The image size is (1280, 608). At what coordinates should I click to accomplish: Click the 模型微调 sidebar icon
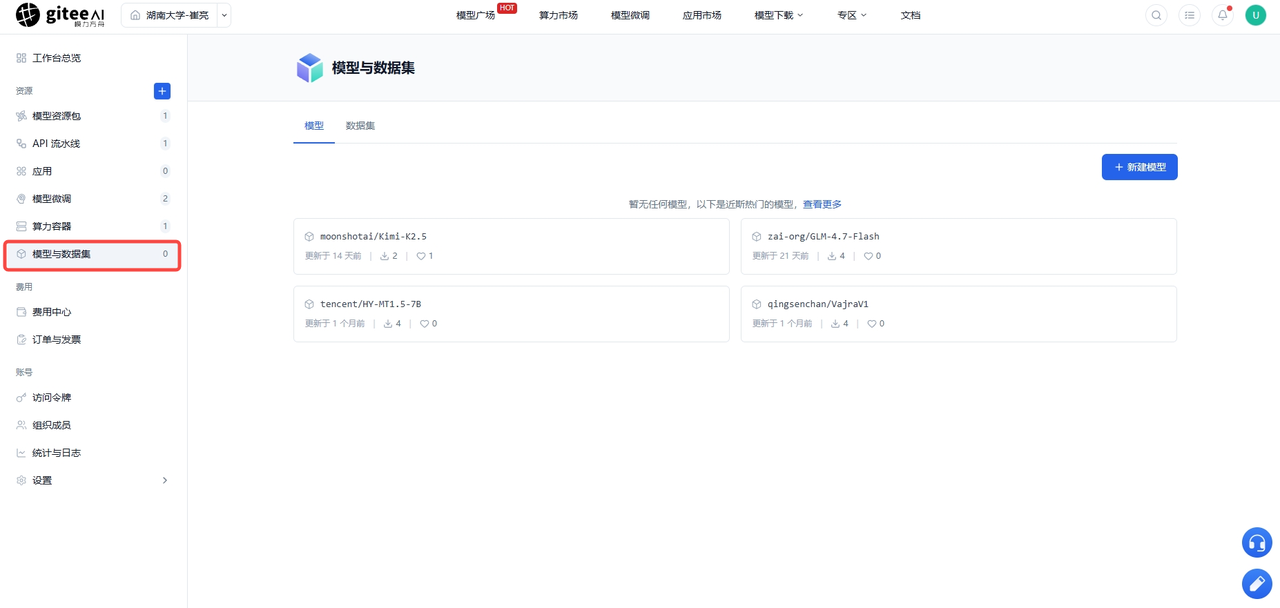[21, 199]
